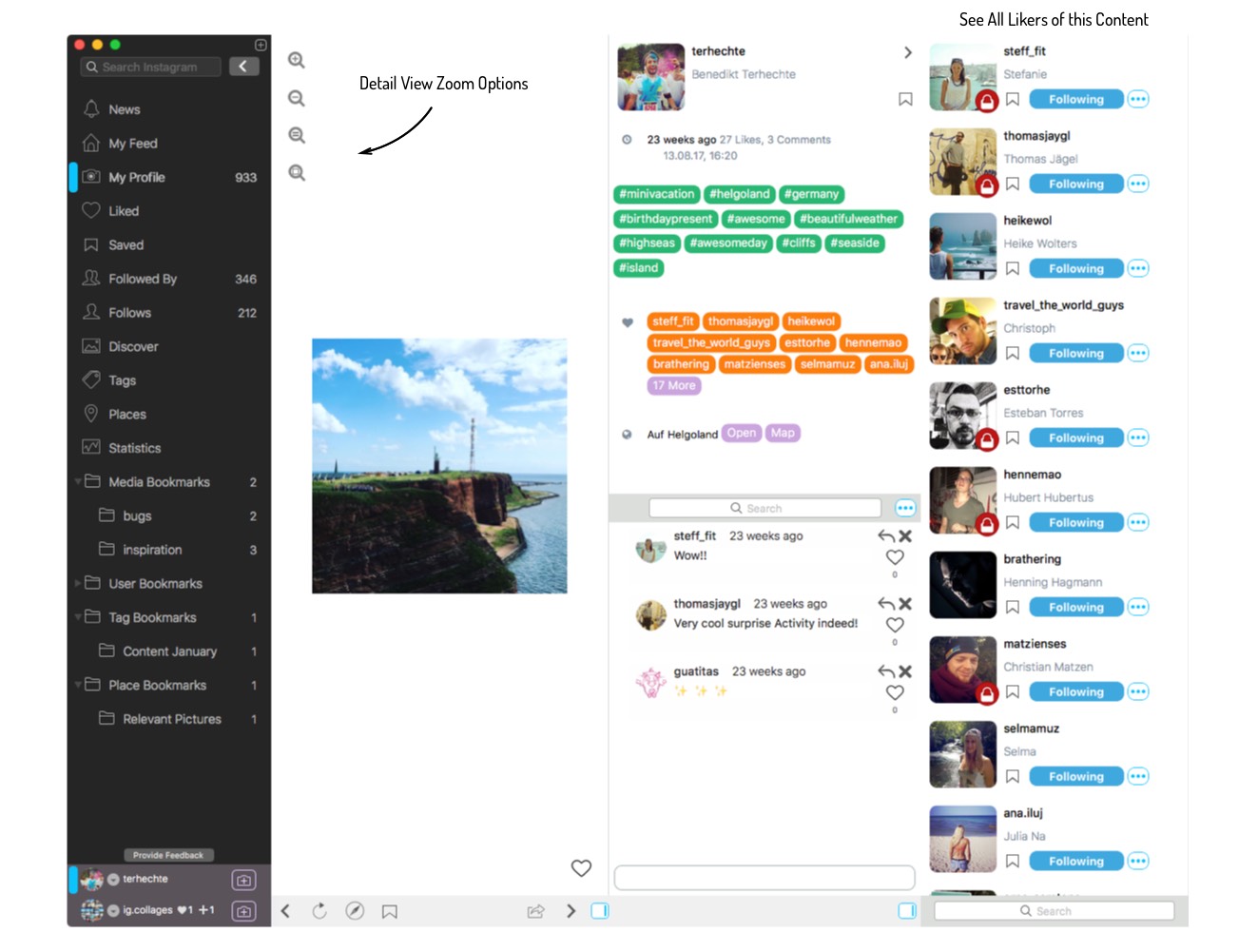Reload using the refresh icon

[319, 911]
